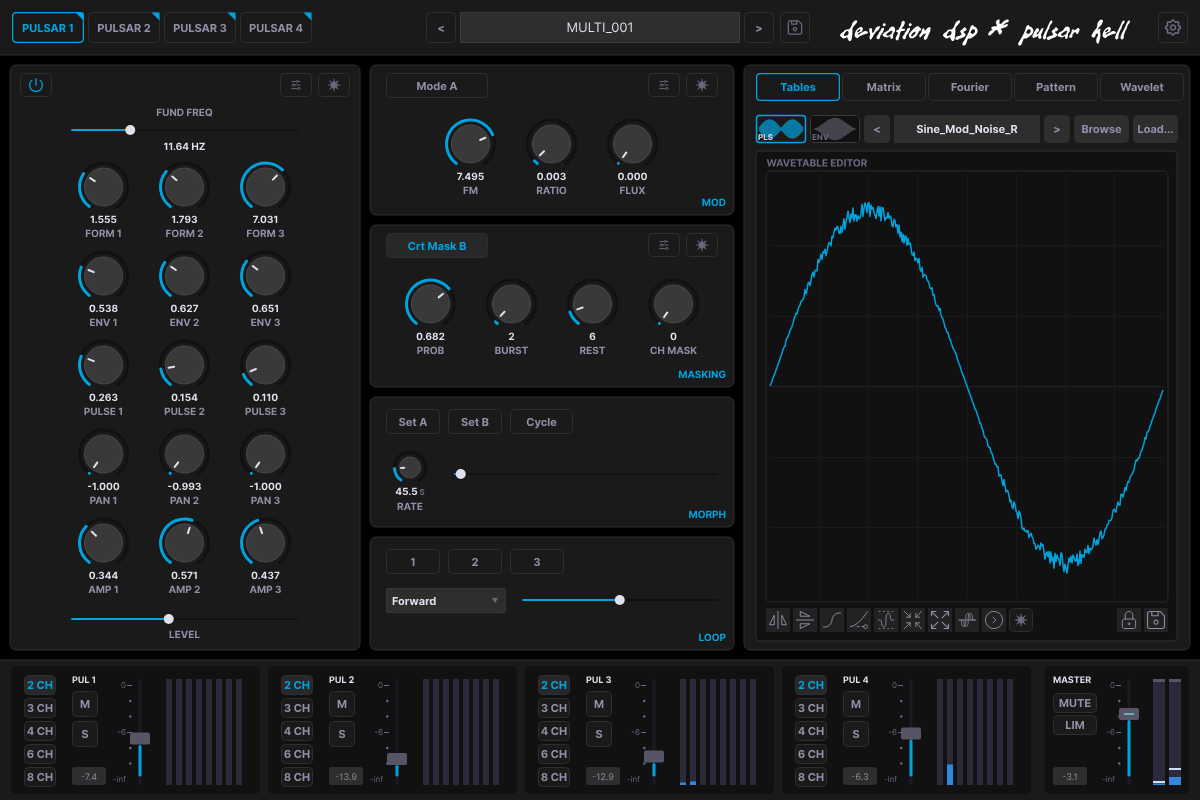This screenshot has width=1200, height=800.
Task: Click the Set A morph button
Action: click(x=413, y=422)
